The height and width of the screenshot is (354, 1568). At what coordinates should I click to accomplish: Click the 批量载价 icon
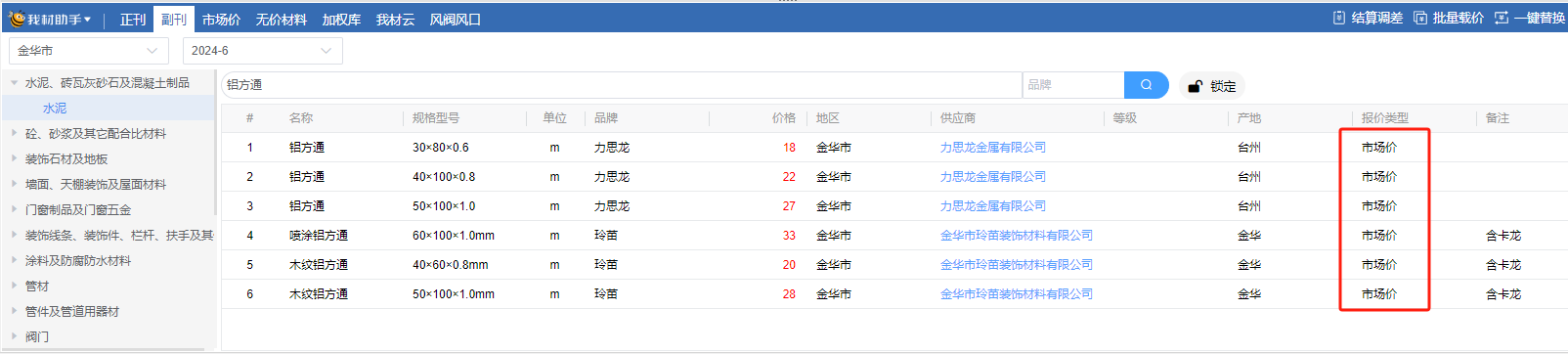pos(1420,18)
